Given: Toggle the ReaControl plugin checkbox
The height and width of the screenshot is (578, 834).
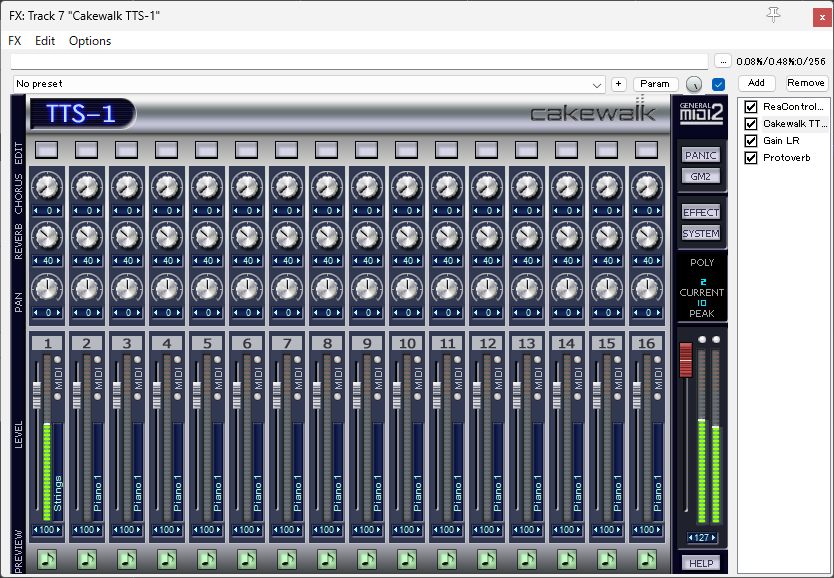Looking at the screenshot, I should [x=751, y=107].
